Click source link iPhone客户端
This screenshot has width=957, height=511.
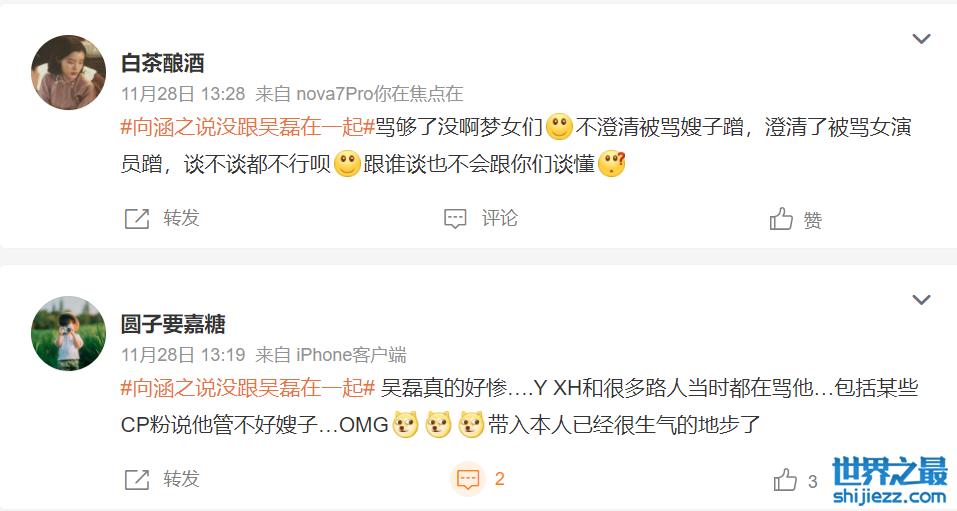351,355
